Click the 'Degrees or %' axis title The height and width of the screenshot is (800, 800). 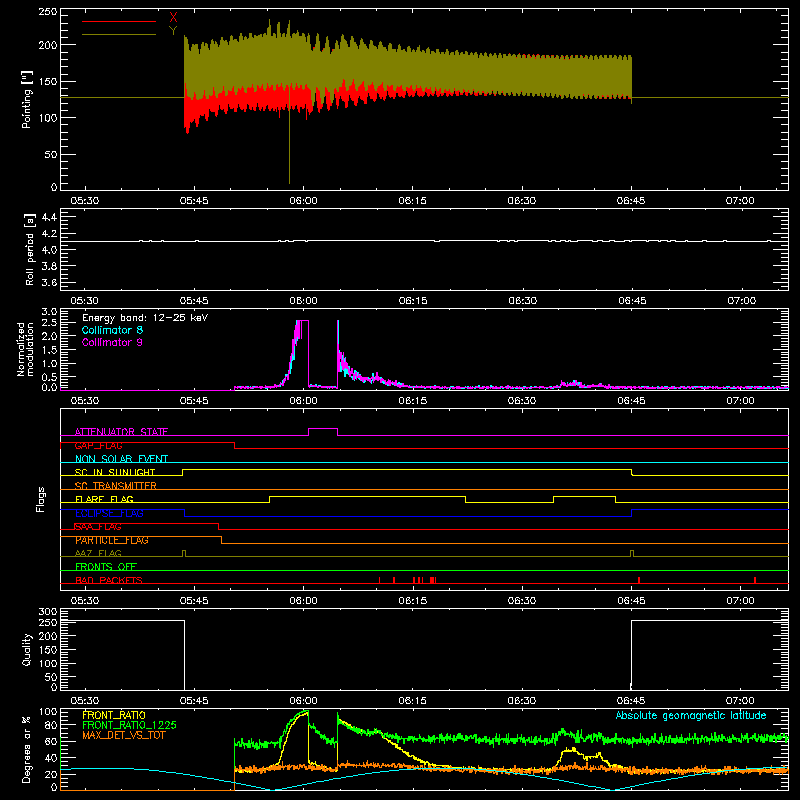[27, 749]
